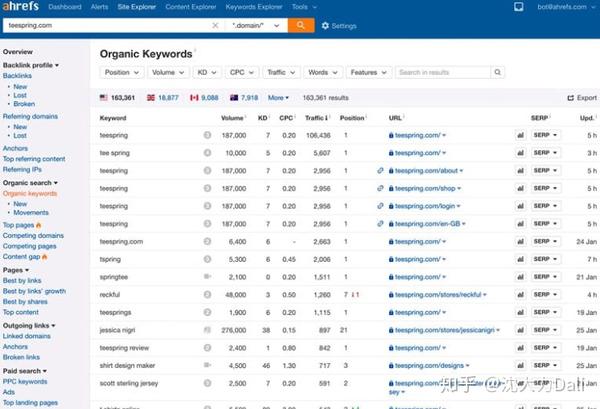This screenshot has height=409, width=600.
Task: Click the search in results field
Action: [443, 72]
